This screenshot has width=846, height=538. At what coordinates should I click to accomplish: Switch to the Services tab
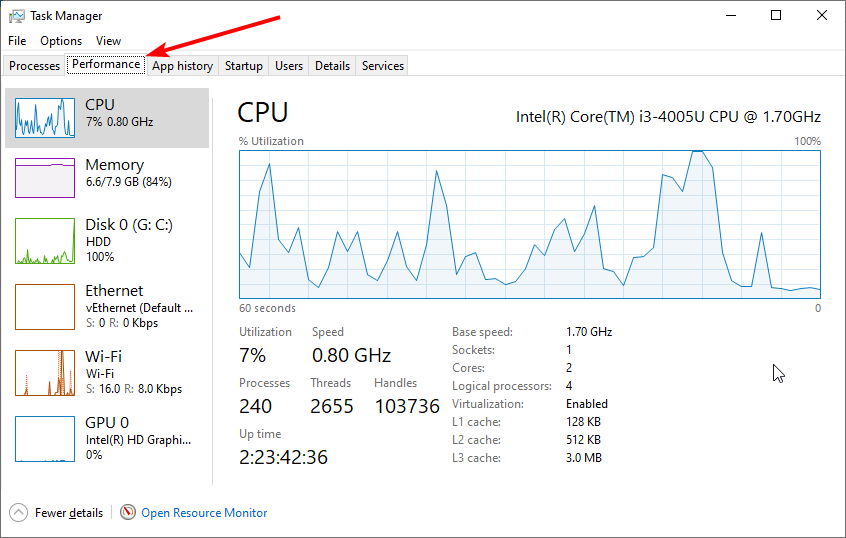point(383,66)
